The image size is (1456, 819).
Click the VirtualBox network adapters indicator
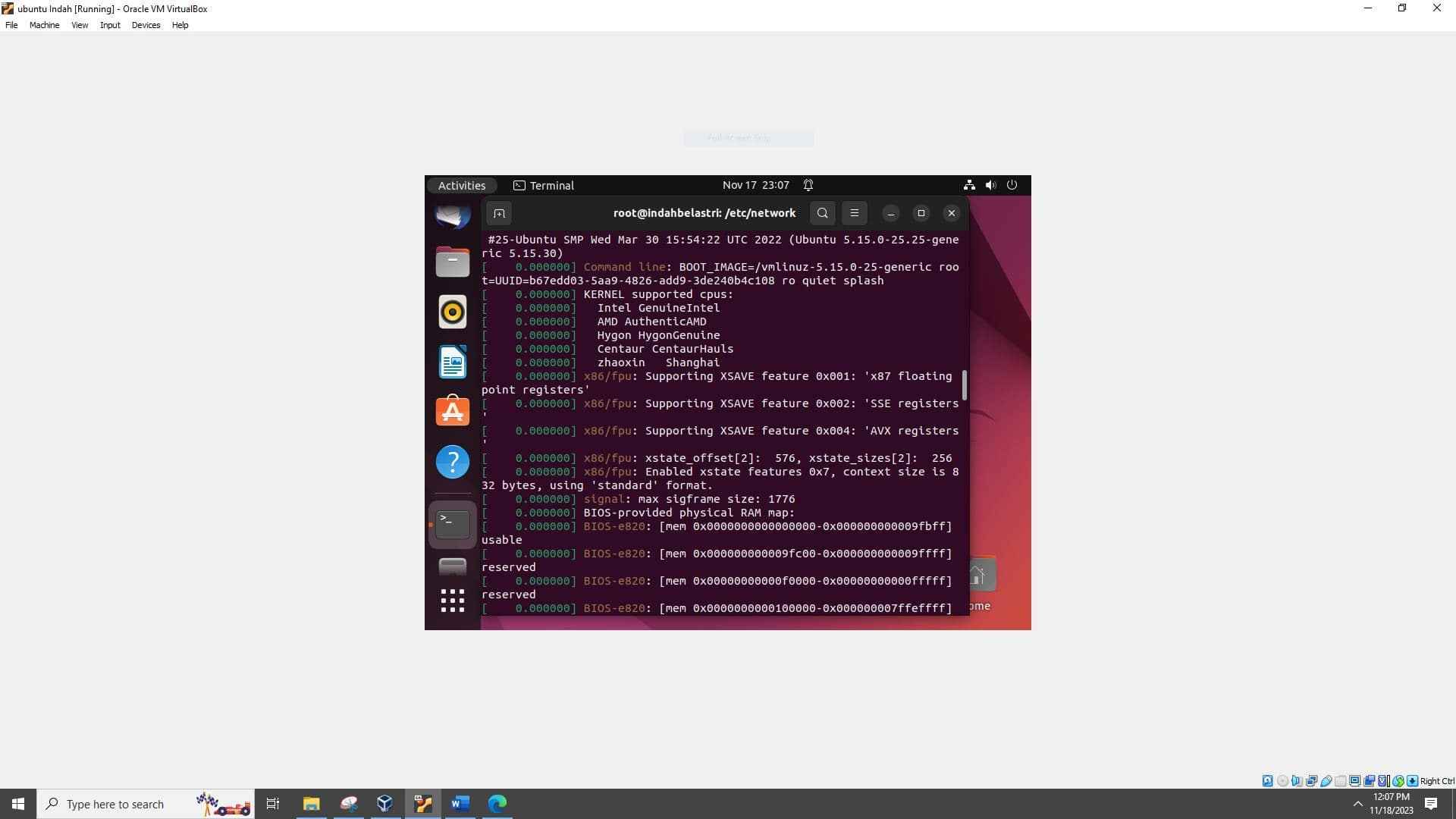tap(1311, 781)
